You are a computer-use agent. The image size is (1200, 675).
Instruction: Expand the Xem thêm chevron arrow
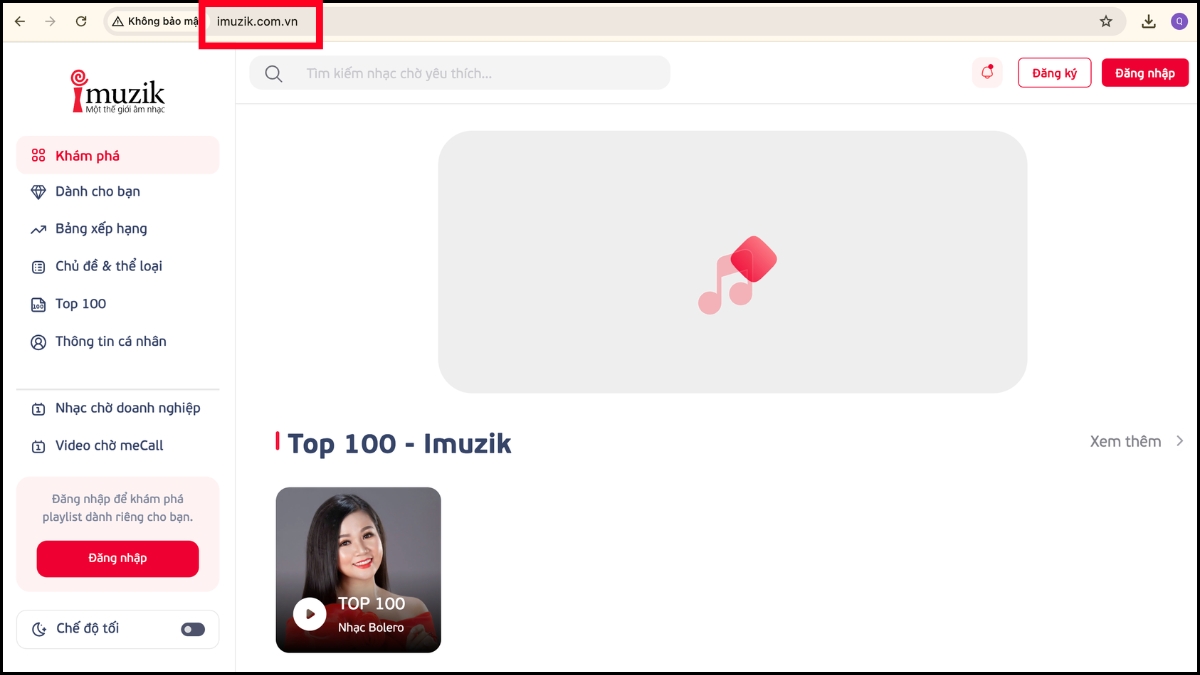point(1180,441)
